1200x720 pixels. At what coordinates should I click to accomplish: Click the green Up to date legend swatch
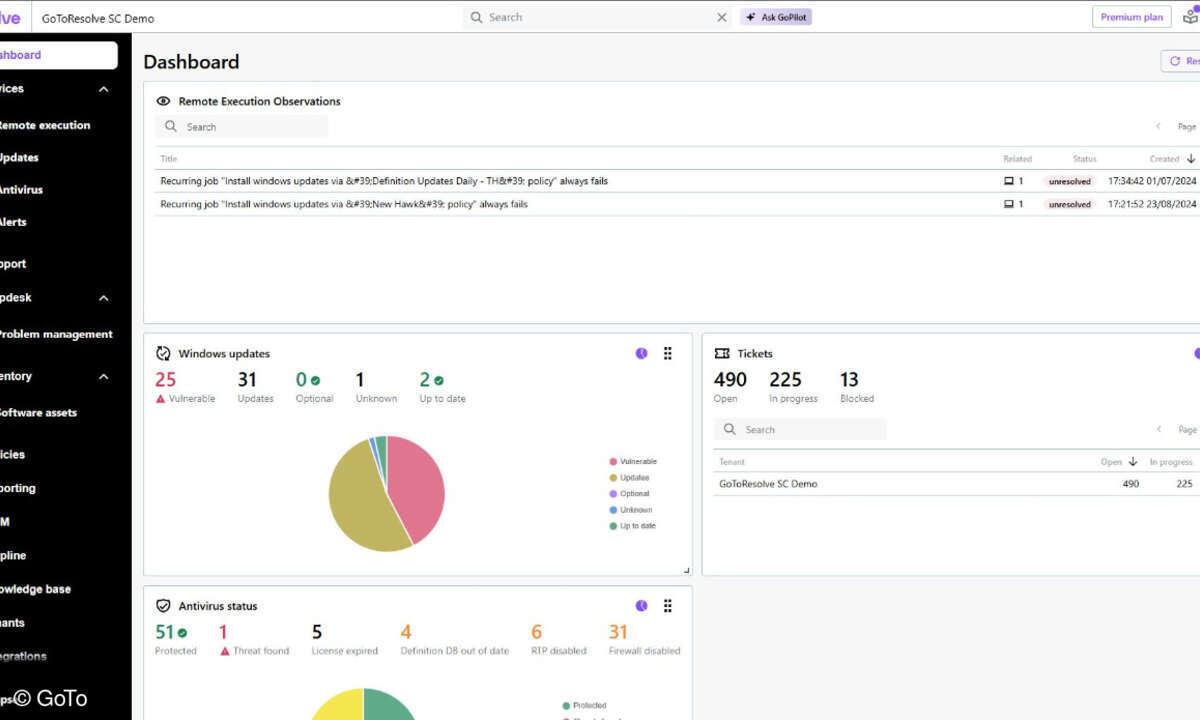[x=613, y=526]
